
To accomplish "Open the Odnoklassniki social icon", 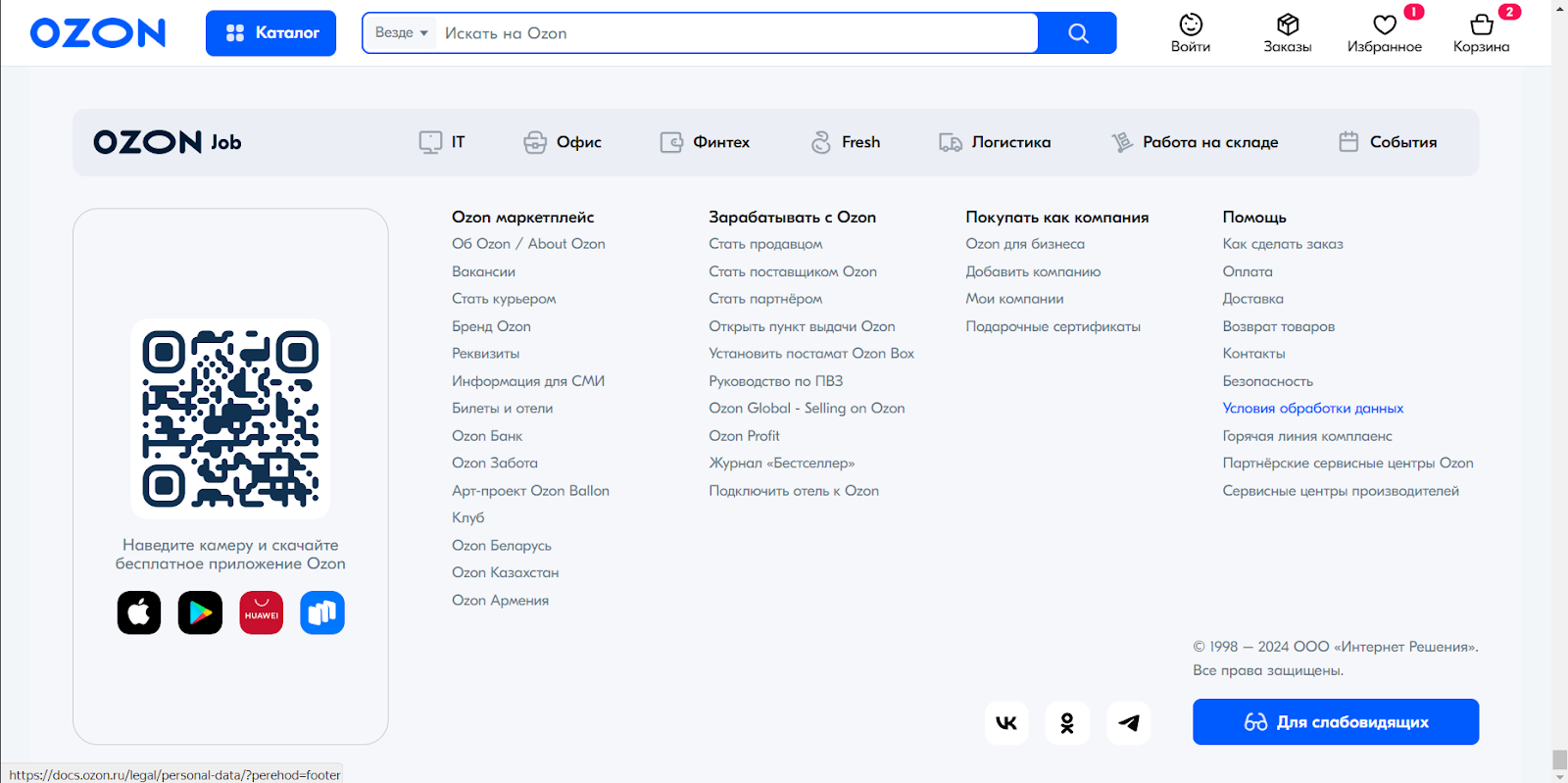I will [x=1067, y=723].
